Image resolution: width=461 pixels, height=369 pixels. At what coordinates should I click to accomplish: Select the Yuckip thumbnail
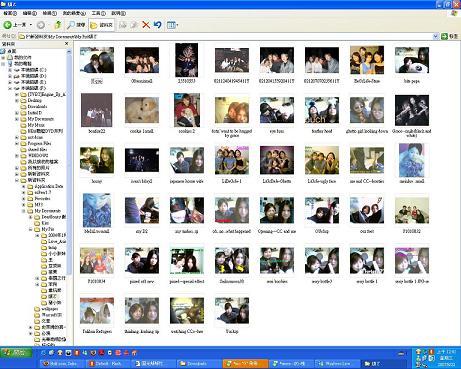coord(232,311)
